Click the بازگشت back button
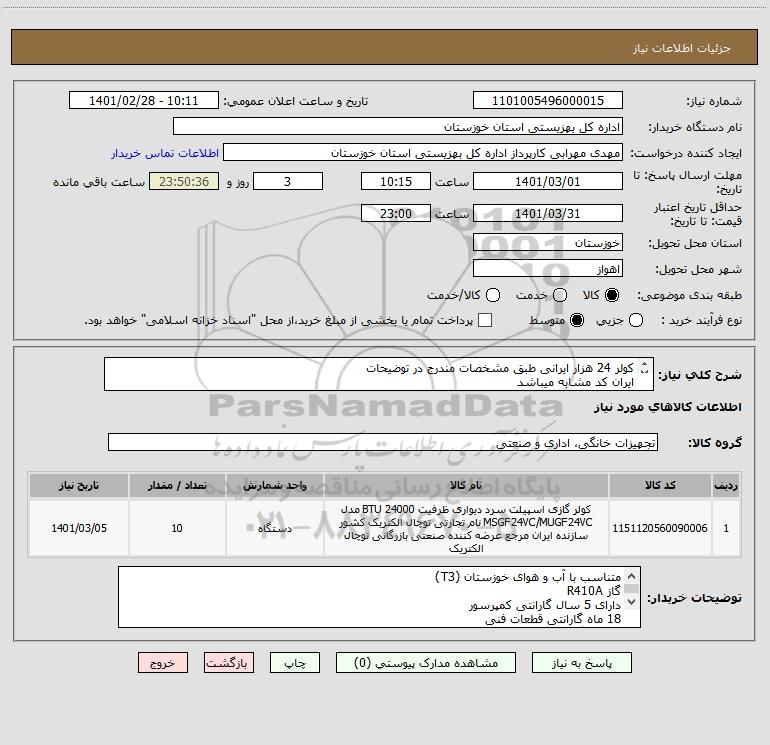The width and height of the screenshot is (770, 745). pyautogui.click(x=229, y=663)
